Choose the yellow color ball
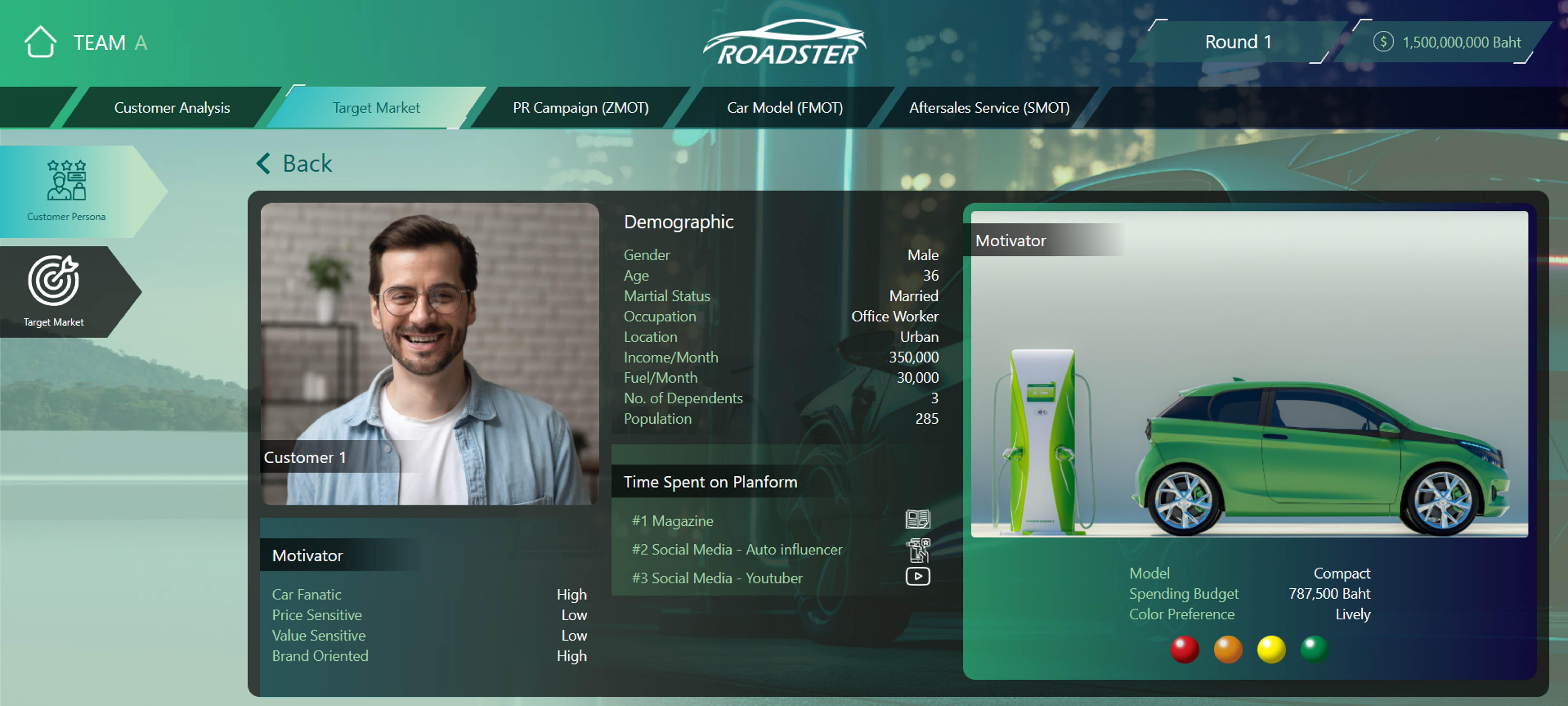Viewport: 1568px width, 706px height. click(x=1271, y=649)
